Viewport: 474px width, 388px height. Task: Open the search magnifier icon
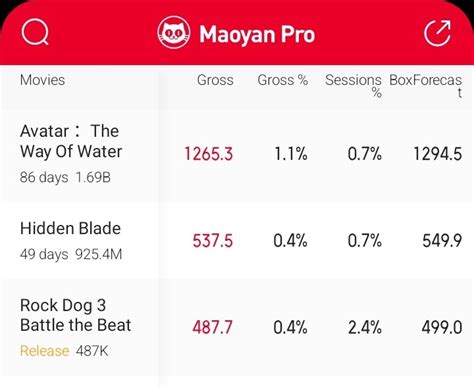(35, 32)
